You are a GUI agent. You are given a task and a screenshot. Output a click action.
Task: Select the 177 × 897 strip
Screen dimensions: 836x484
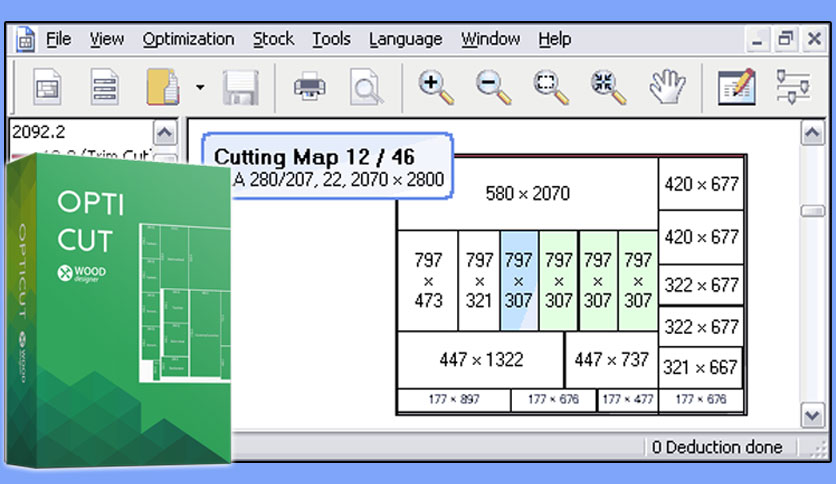[x=454, y=400]
